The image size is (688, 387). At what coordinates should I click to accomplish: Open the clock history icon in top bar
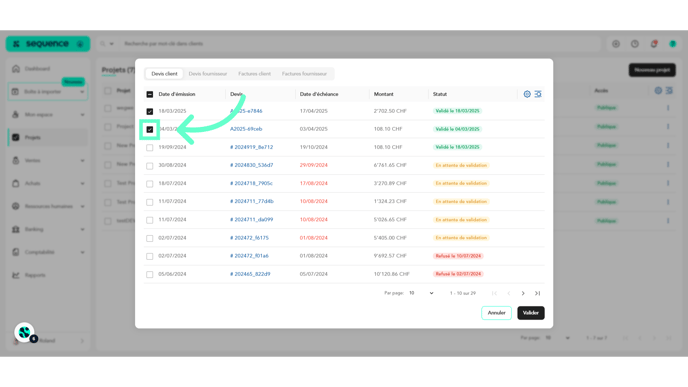635,44
